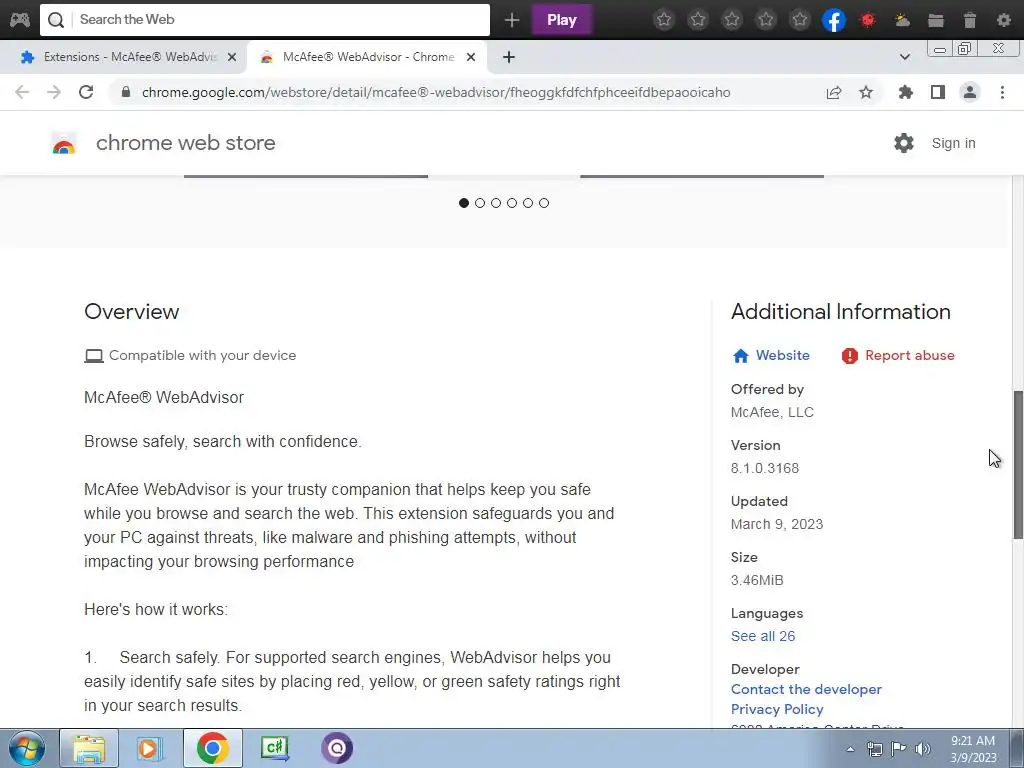Go forward to next page
The image size is (1024, 768).
[54, 93]
